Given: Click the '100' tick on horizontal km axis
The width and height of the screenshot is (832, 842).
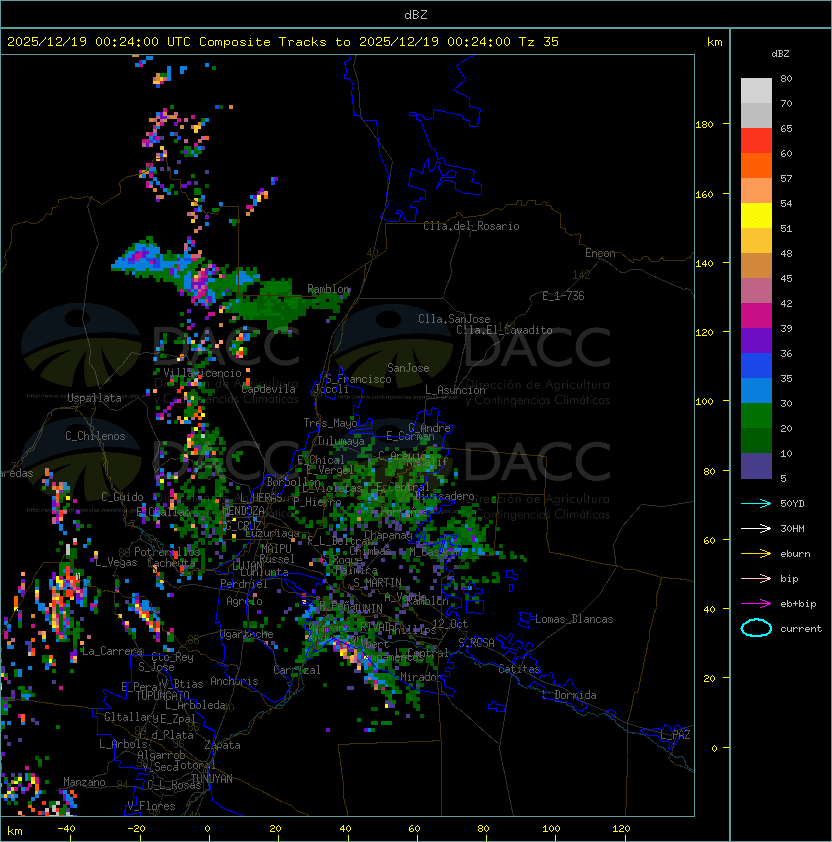Looking at the screenshot, I should point(551,829).
